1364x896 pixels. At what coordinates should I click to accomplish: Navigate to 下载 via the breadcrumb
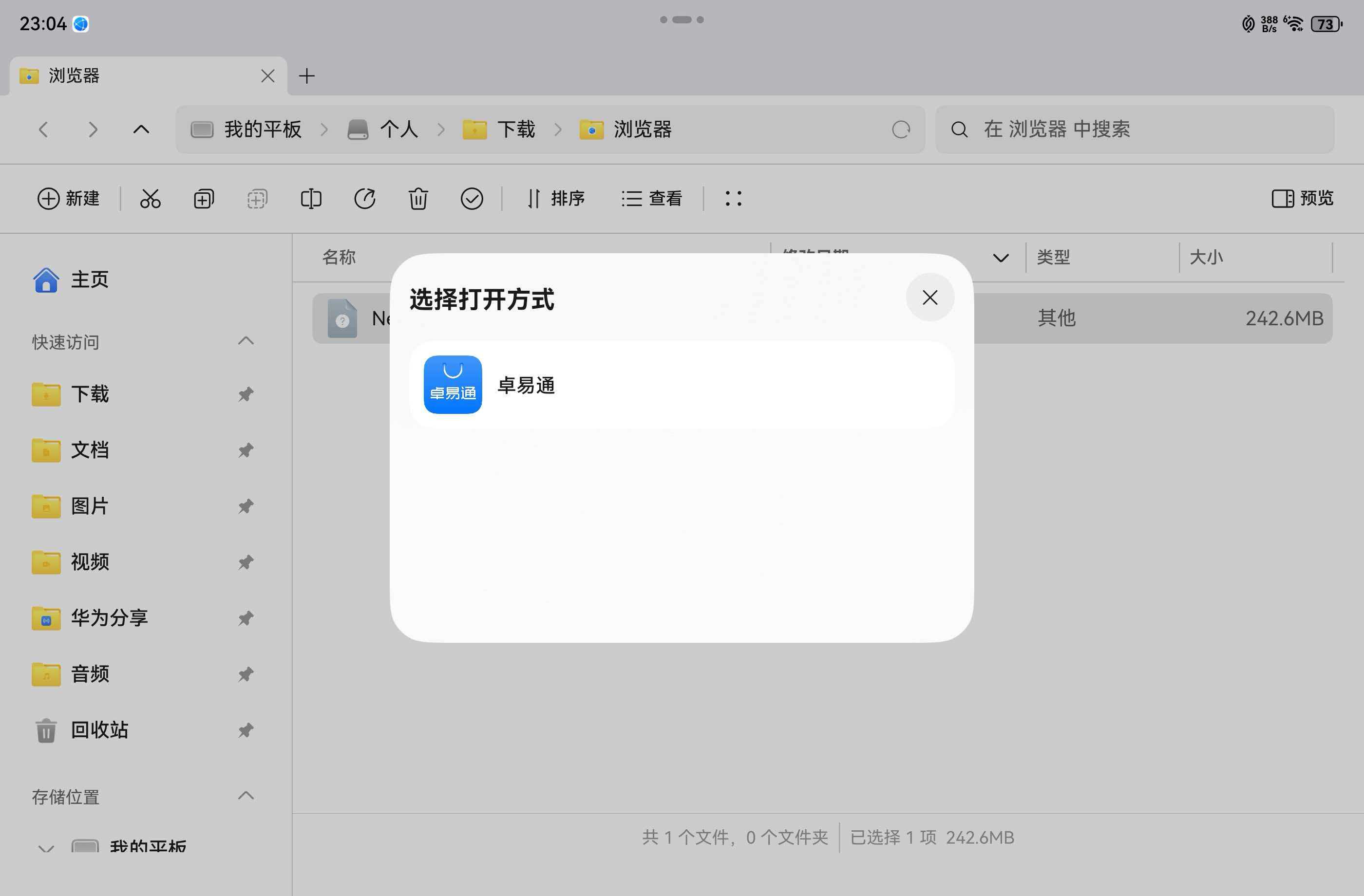point(515,130)
